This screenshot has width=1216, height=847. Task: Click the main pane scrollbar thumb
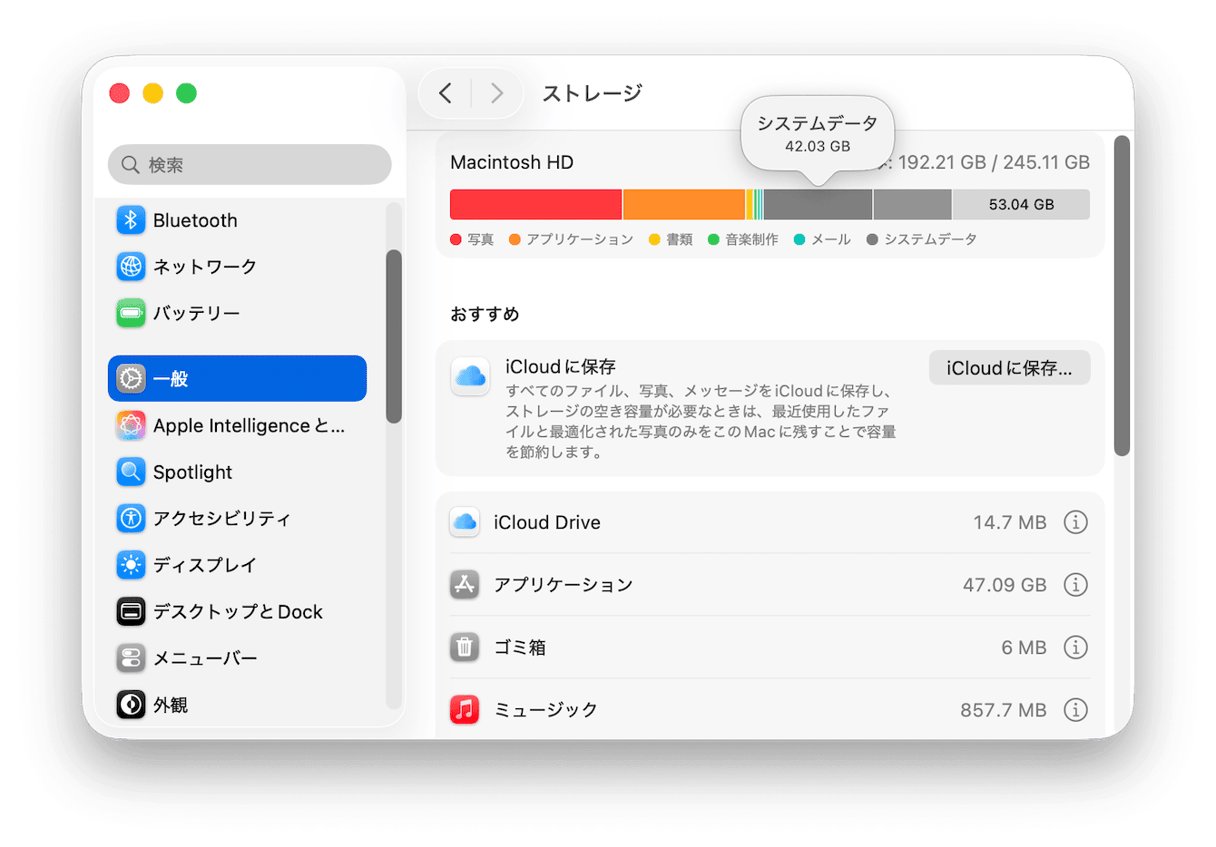(x=1122, y=296)
